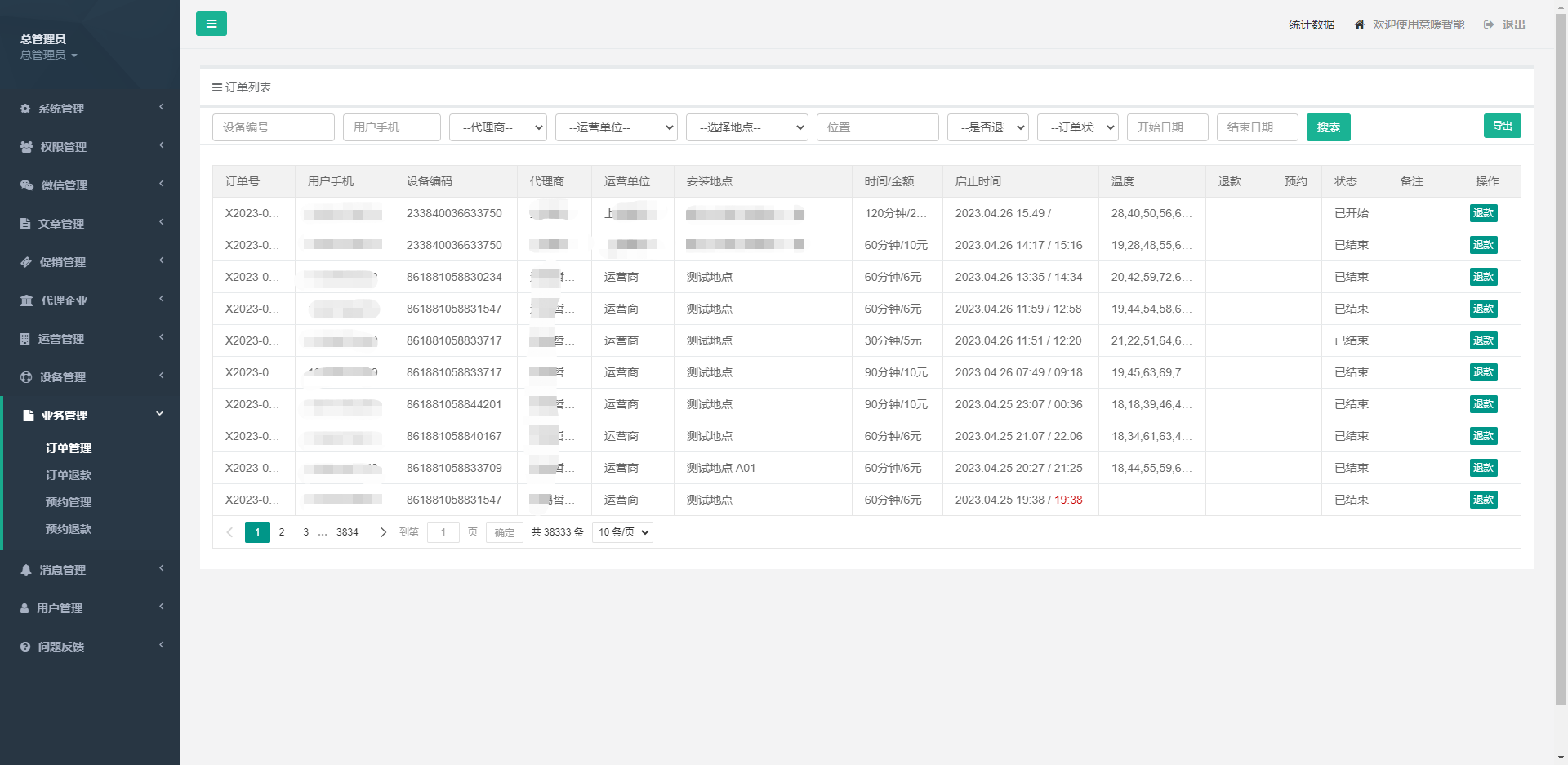This screenshot has height=765, width=1568.
Task: Open the 代理商 filter dropdown
Action: 497,127
